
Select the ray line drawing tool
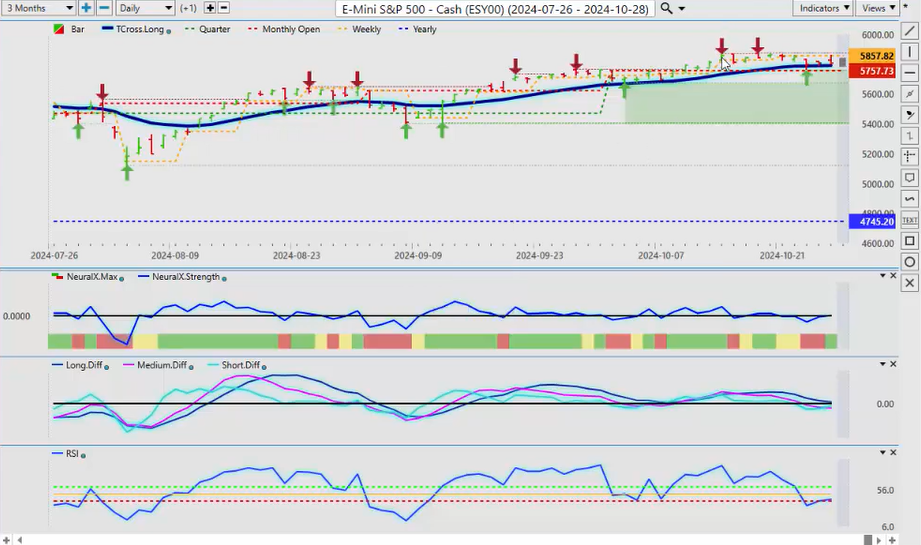point(909,94)
